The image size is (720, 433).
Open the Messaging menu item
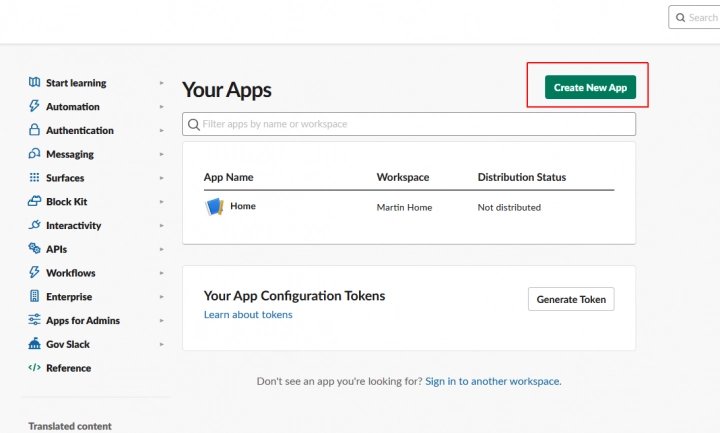(70, 154)
